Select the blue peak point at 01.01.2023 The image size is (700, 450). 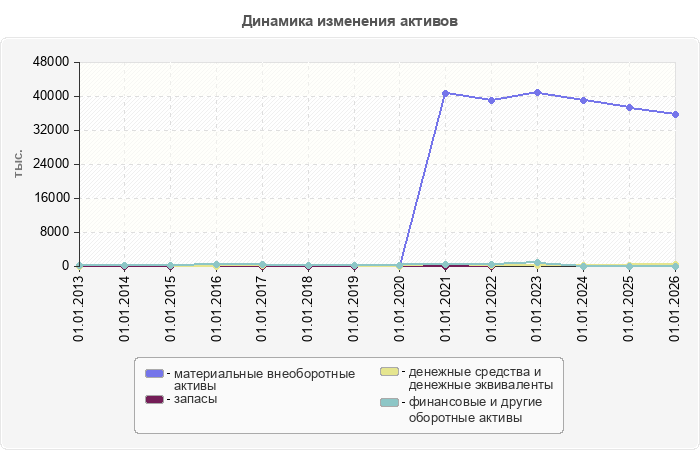click(538, 92)
